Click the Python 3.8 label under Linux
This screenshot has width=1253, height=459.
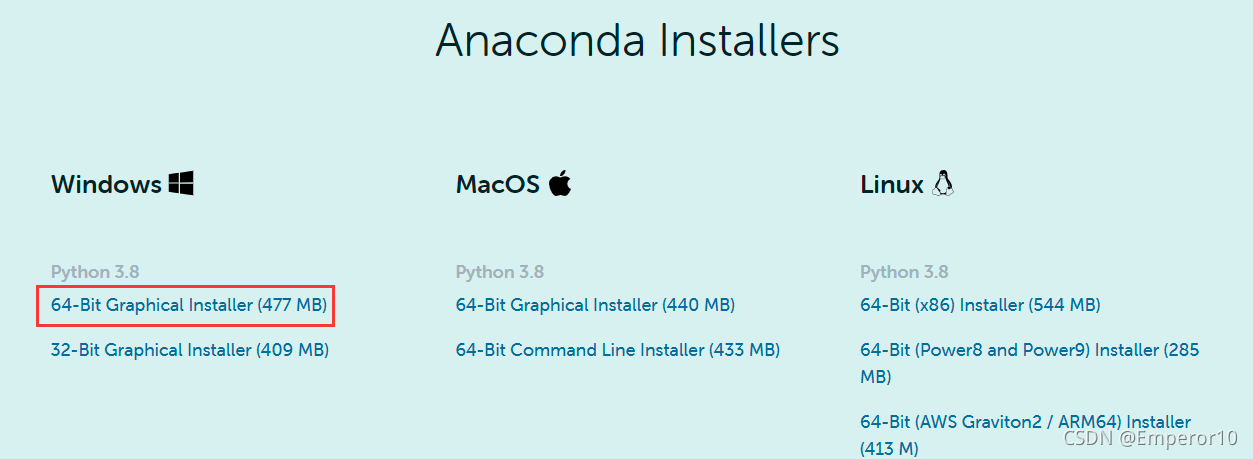[x=903, y=272]
